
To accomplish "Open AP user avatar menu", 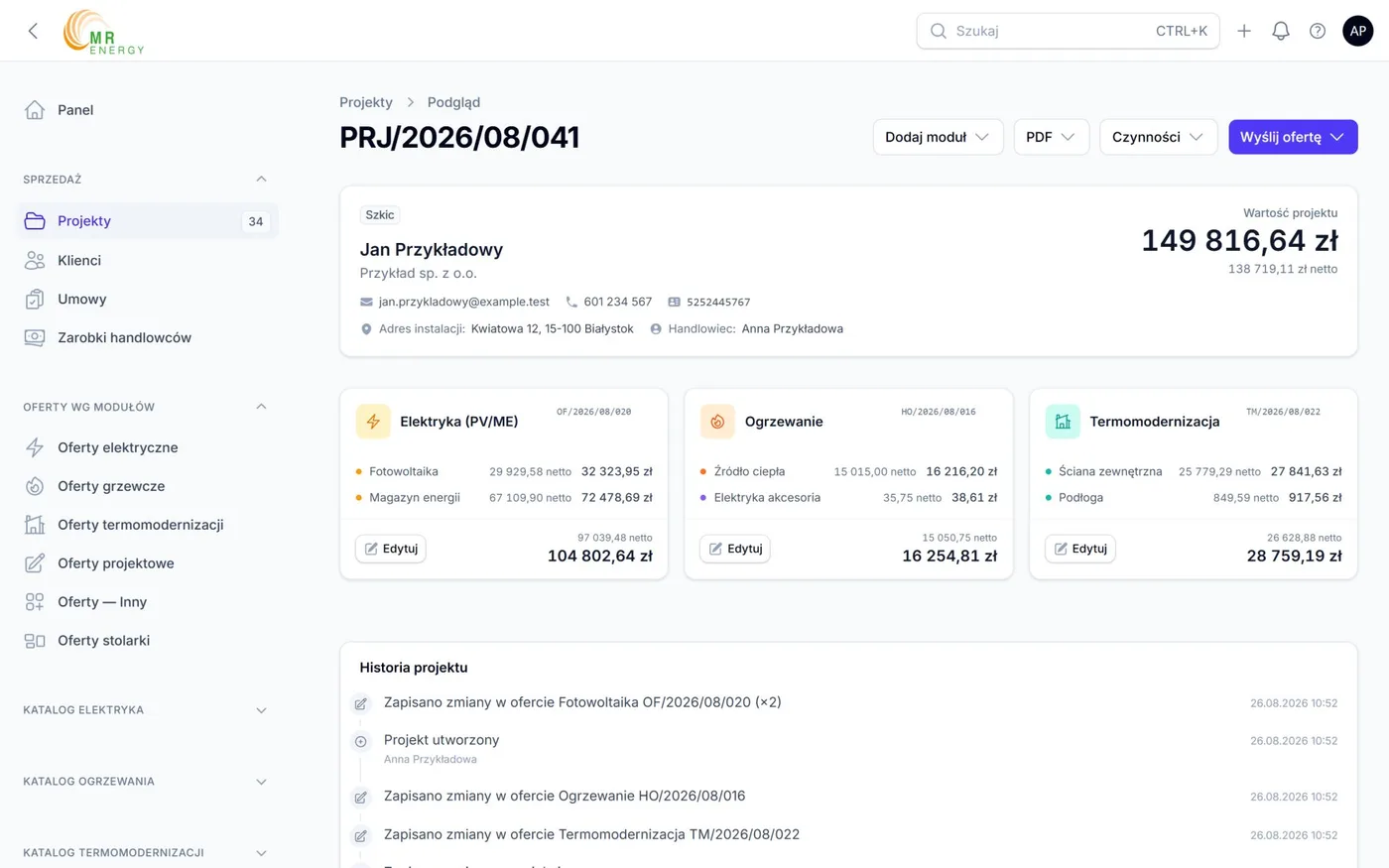I will tap(1358, 31).
